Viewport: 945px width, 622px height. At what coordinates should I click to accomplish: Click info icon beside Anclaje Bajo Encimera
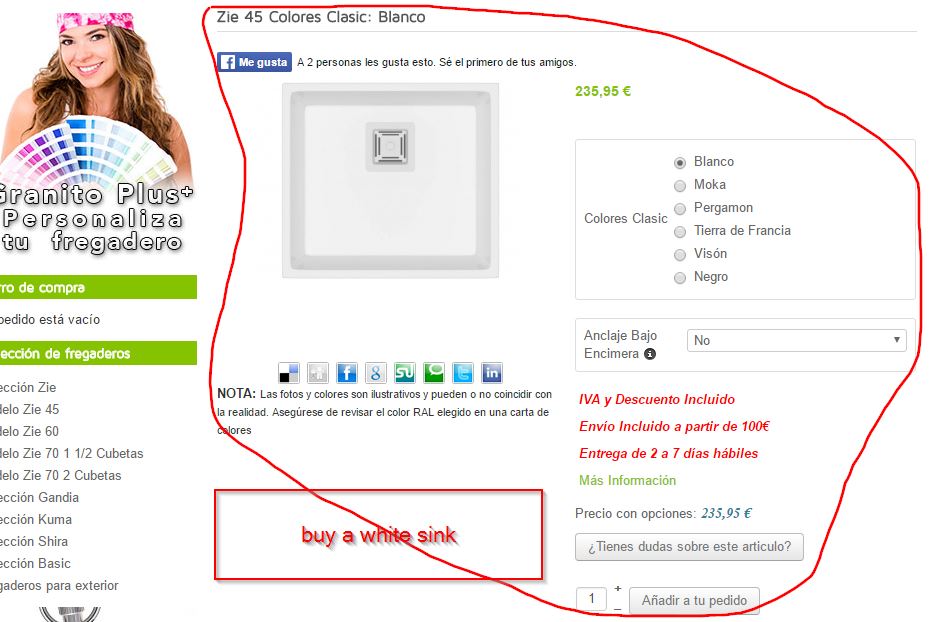[650, 354]
